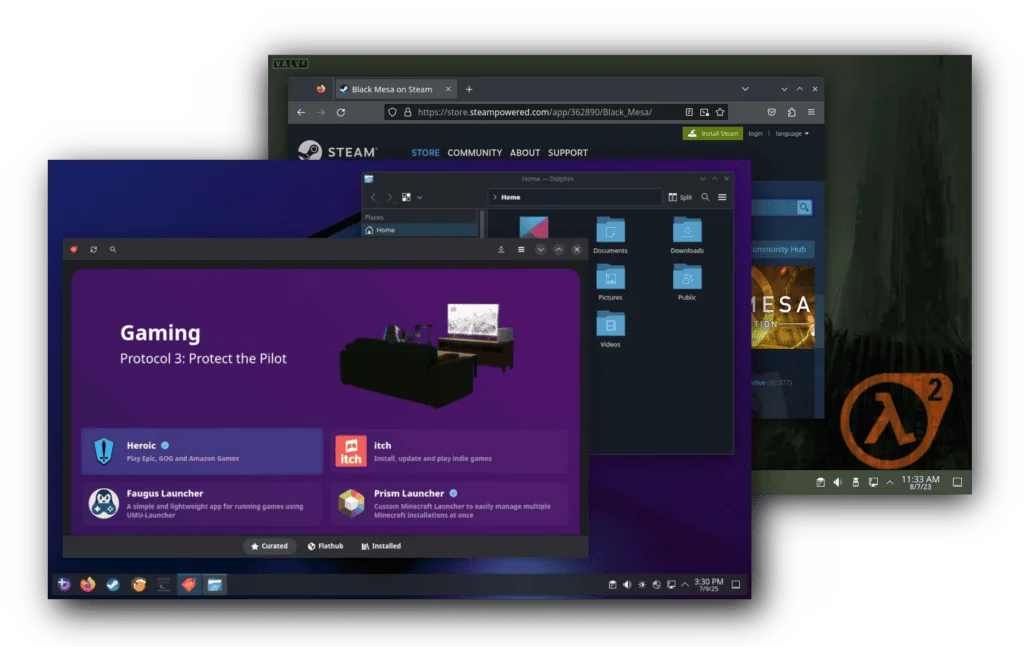Click the login link on the Steam page
The width and height of the screenshot is (1024, 647).
point(755,133)
